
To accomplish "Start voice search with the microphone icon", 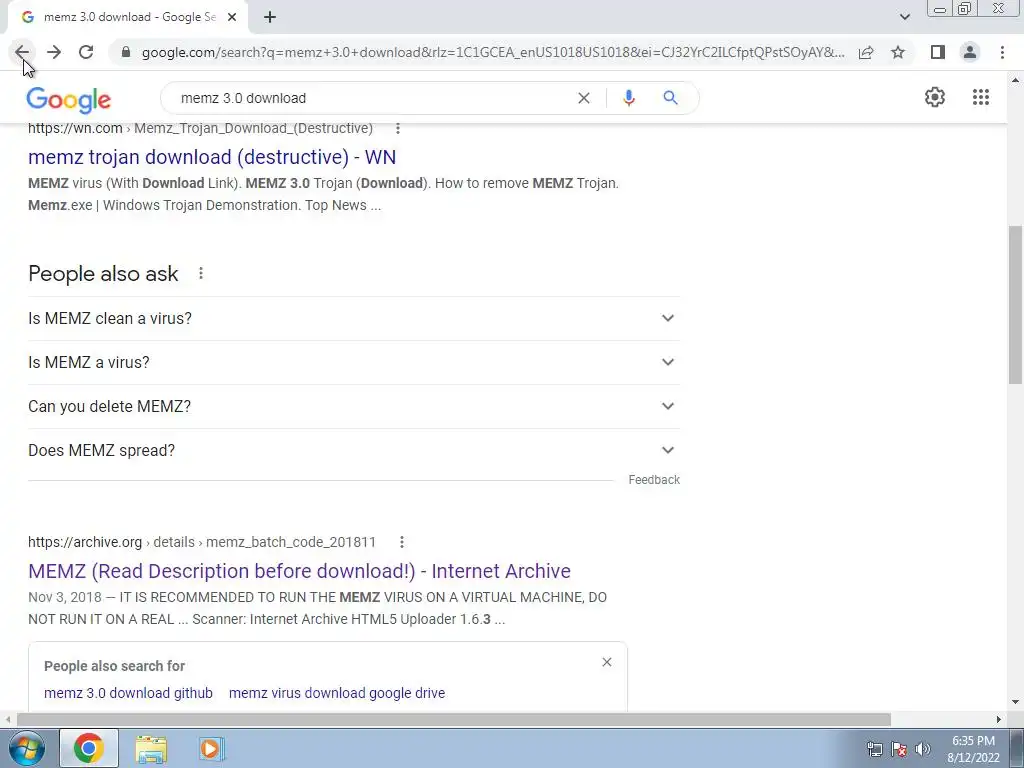I will [629, 98].
